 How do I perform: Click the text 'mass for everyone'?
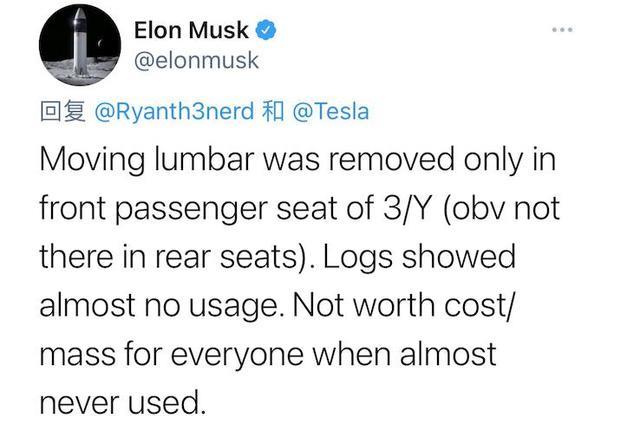coord(171,355)
